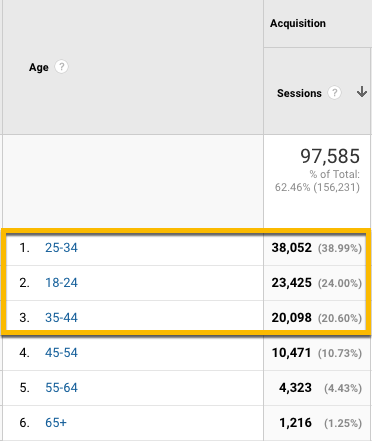Click the 20,098 sessions cell
This screenshot has width=372, height=443.
click(291, 318)
